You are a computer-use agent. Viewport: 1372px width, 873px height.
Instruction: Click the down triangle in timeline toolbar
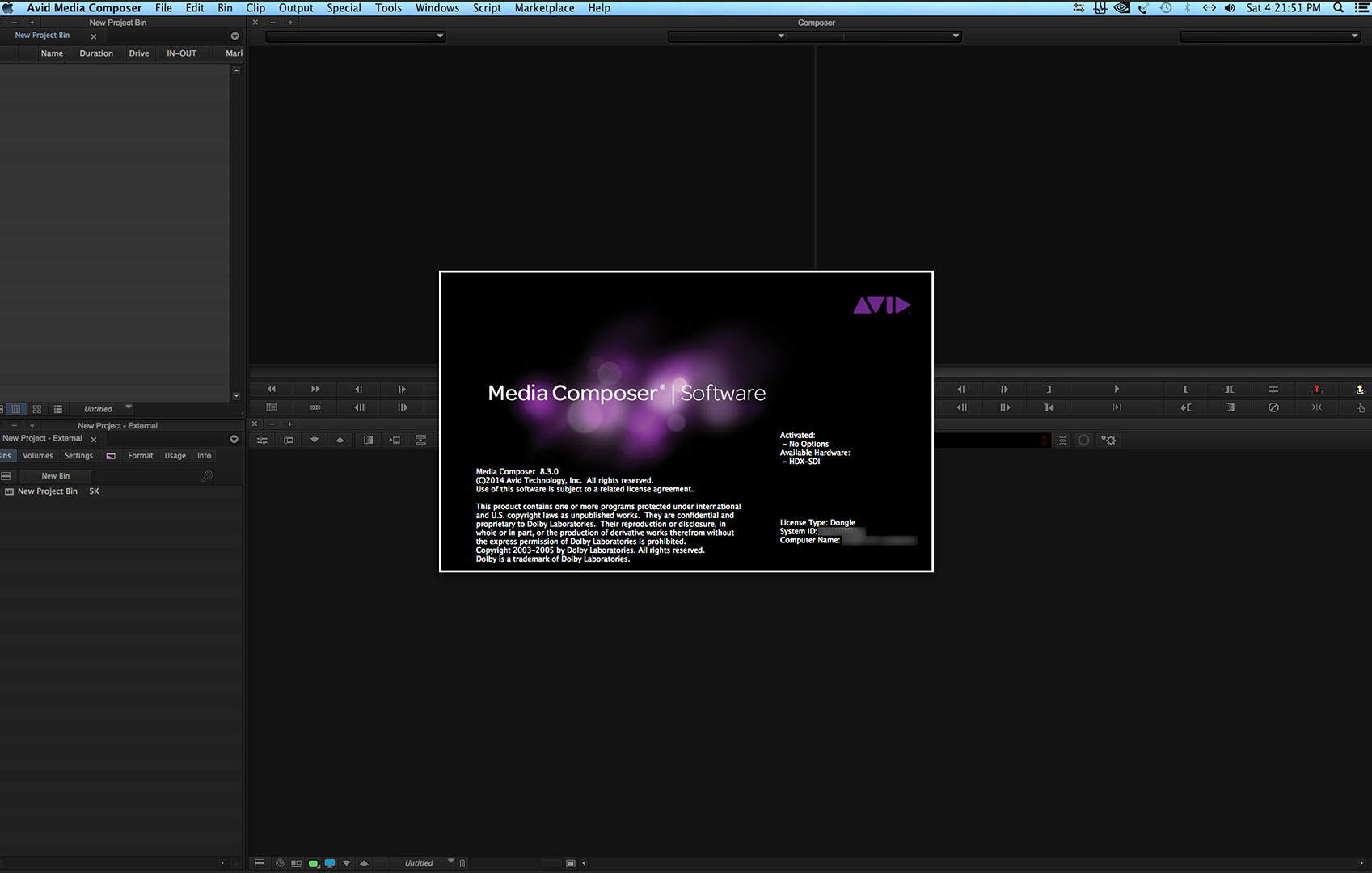pyautogui.click(x=315, y=440)
